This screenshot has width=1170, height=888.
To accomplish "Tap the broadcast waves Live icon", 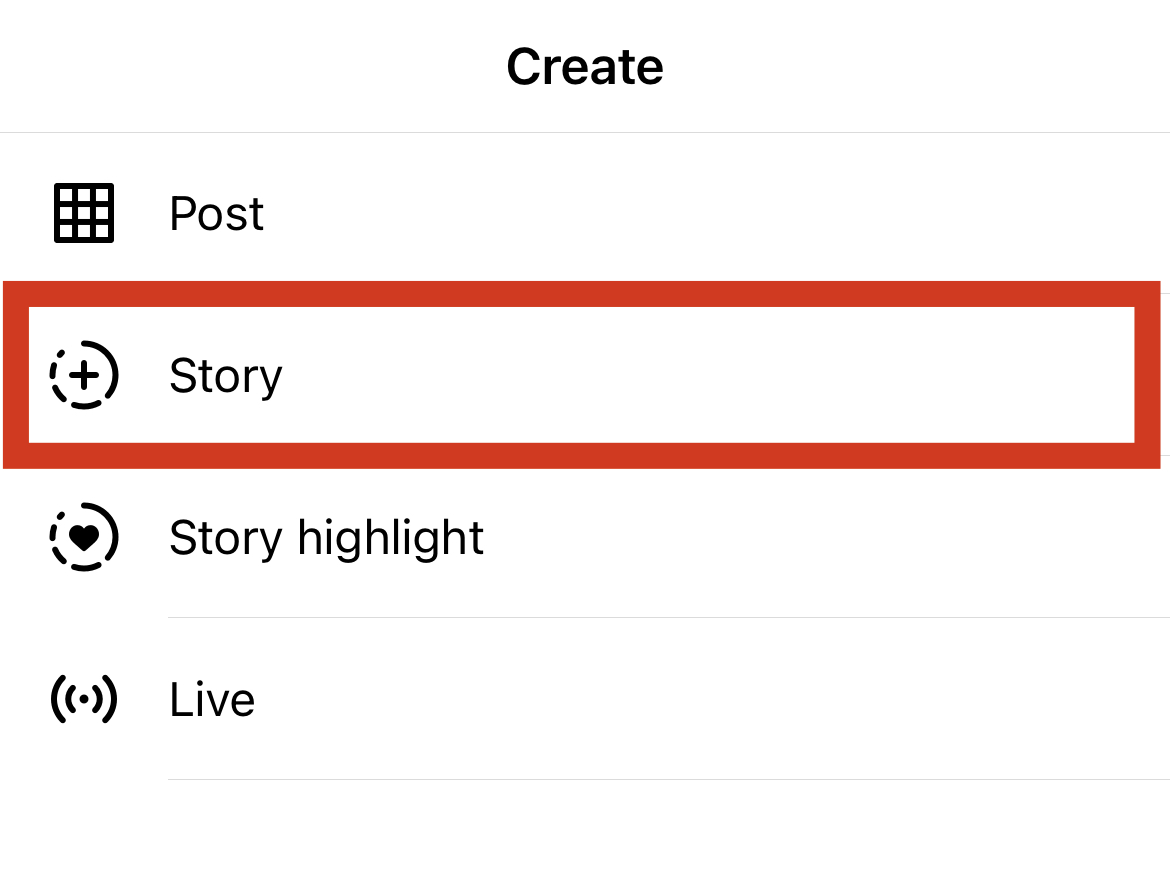I will click(84, 699).
